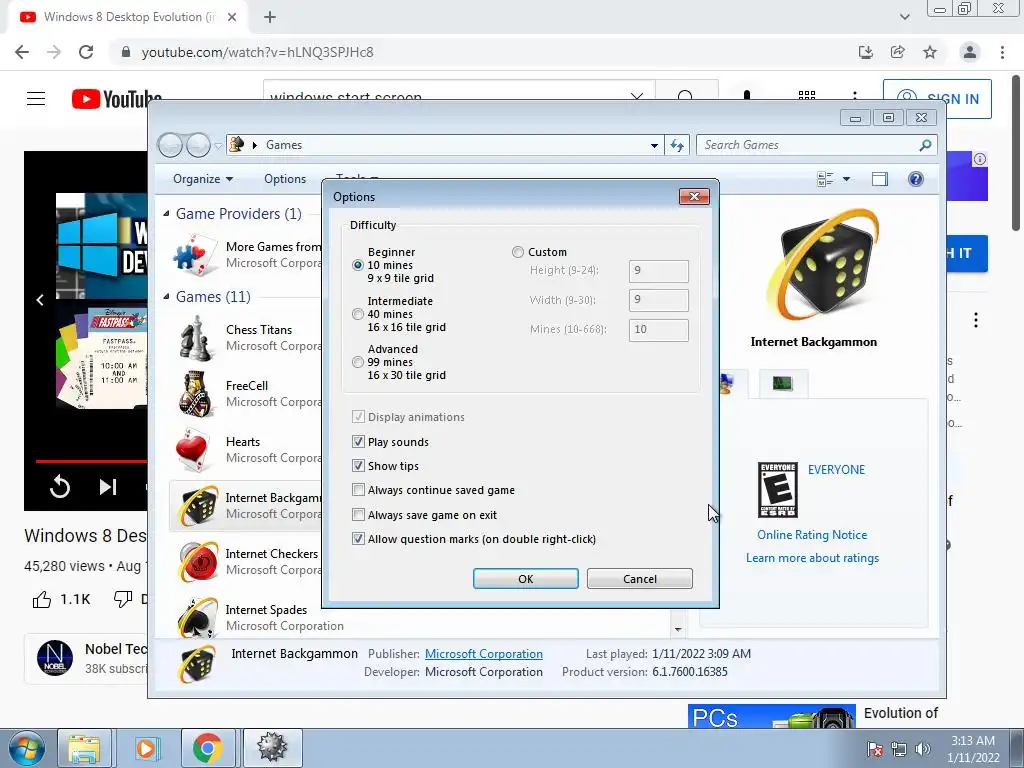Toggle the preview pane icon

click(x=880, y=179)
